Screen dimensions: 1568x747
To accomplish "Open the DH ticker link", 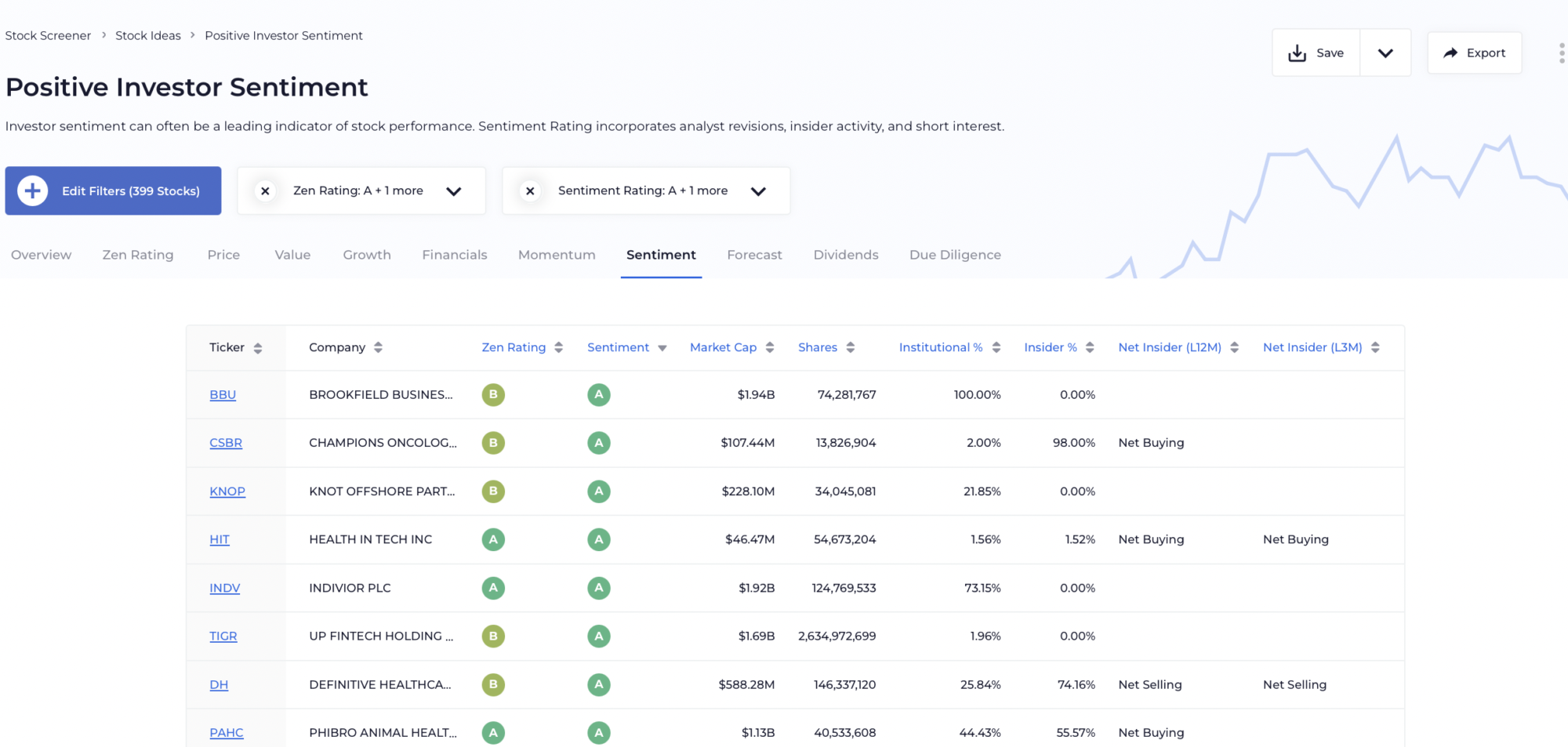I will click(219, 685).
